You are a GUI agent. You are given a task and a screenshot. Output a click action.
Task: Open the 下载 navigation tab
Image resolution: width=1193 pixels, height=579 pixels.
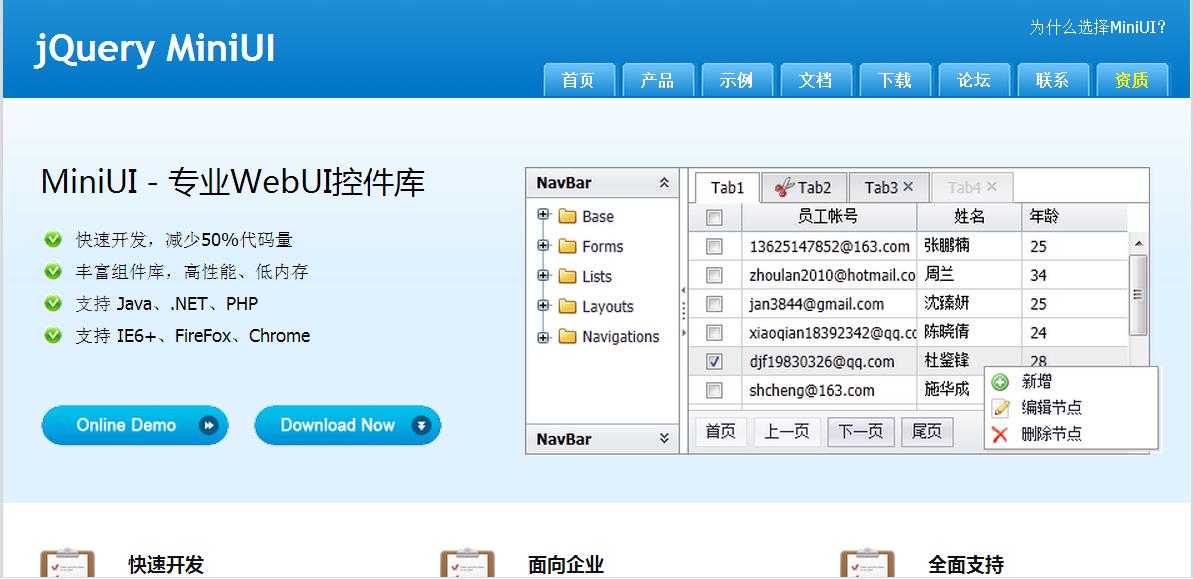(x=895, y=80)
